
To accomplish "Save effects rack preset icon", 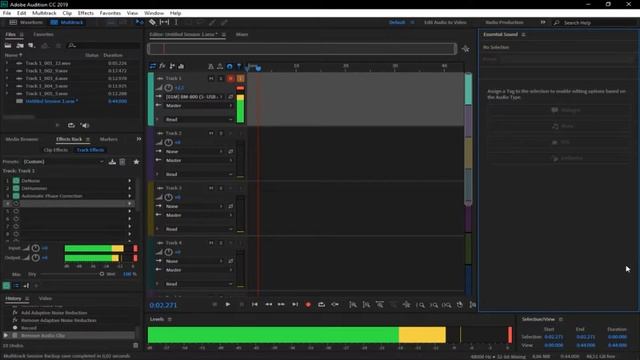I will pos(112,162).
